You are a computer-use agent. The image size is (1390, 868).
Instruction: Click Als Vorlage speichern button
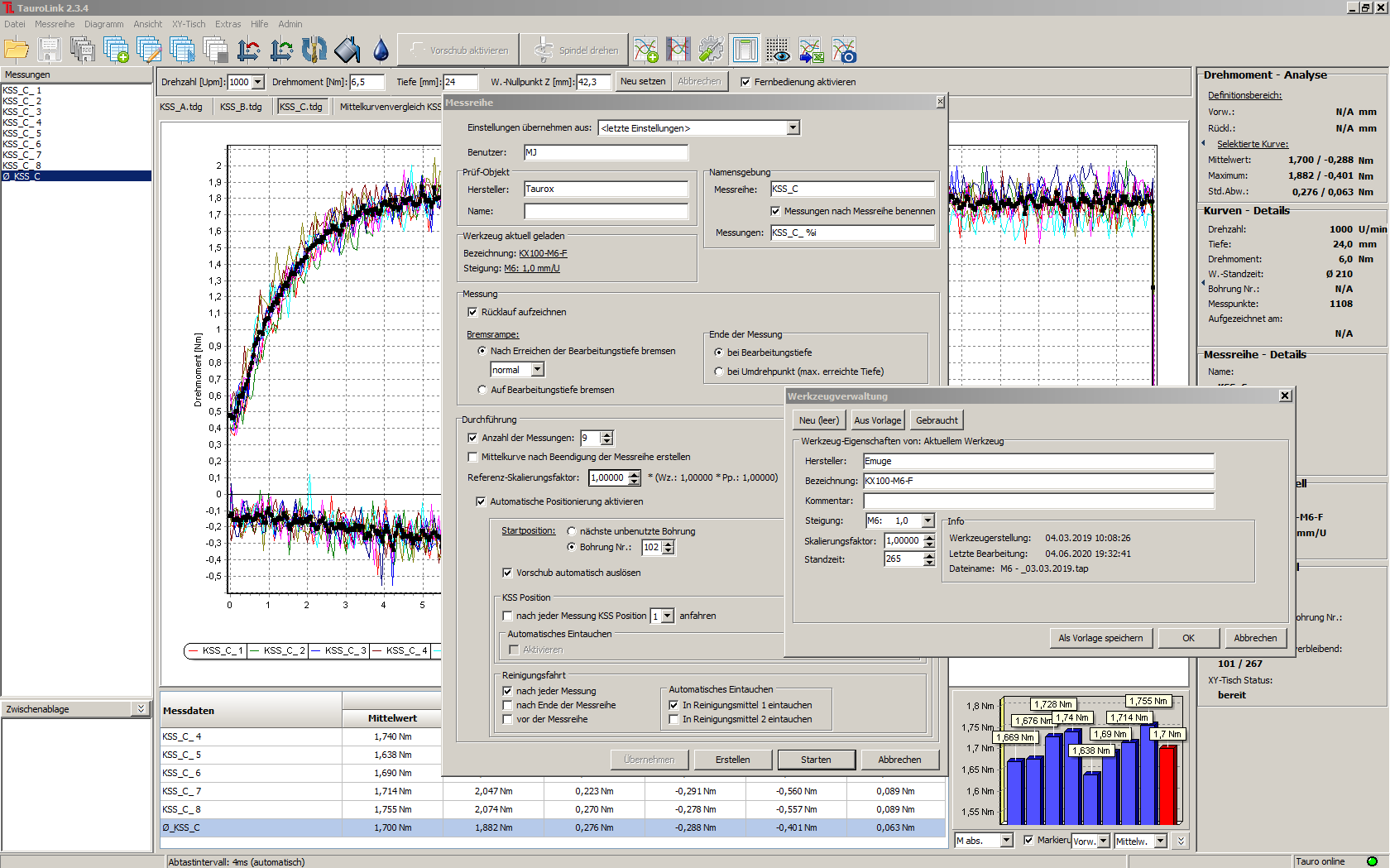coord(1100,638)
